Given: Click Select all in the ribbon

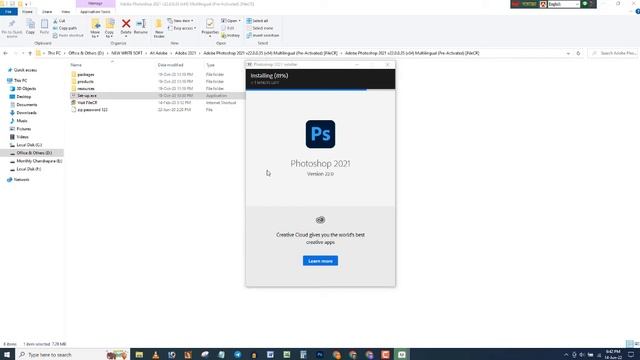Looking at the screenshot, I should [258, 21].
